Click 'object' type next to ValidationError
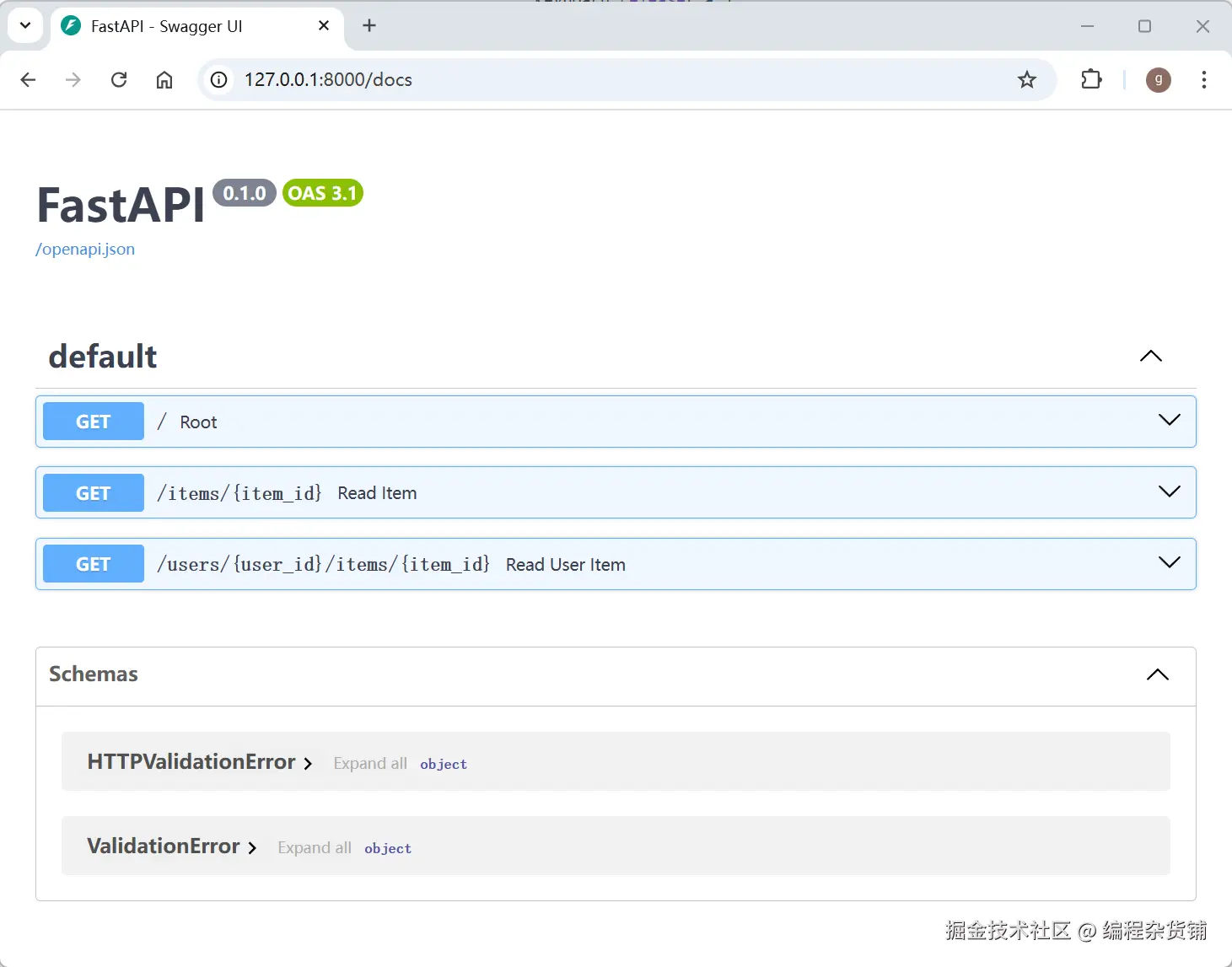The width and height of the screenshot is (1232, 967). pyautogui.click(x=388, y=848)
